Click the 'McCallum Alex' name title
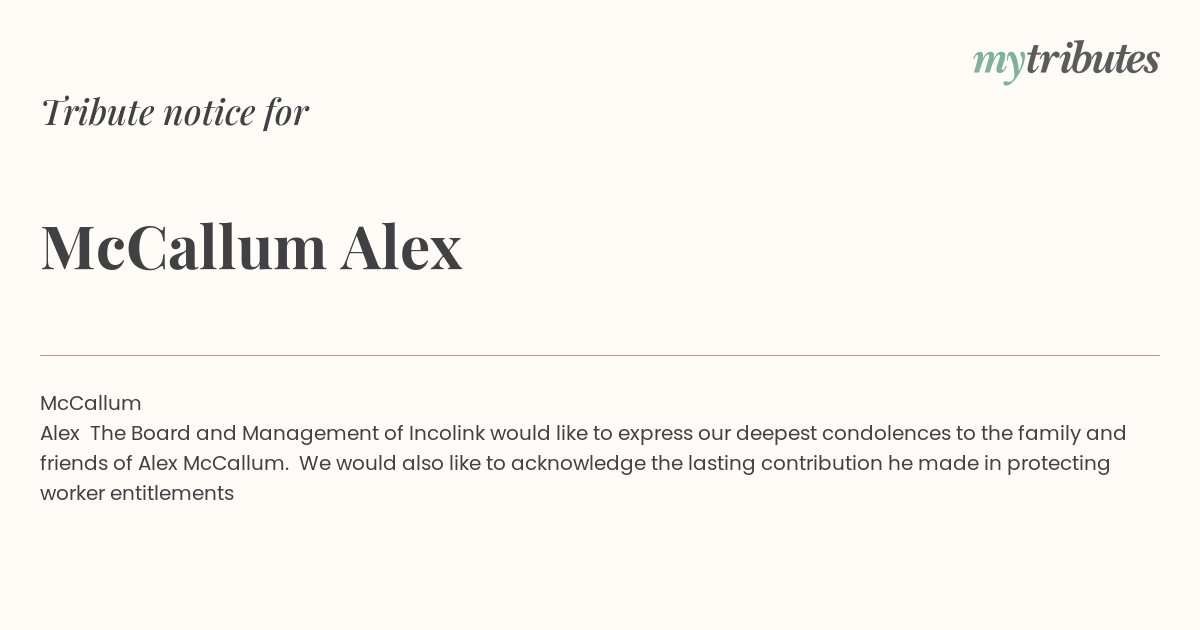This screenshot has height=630, width=1200. click(251, 247)
